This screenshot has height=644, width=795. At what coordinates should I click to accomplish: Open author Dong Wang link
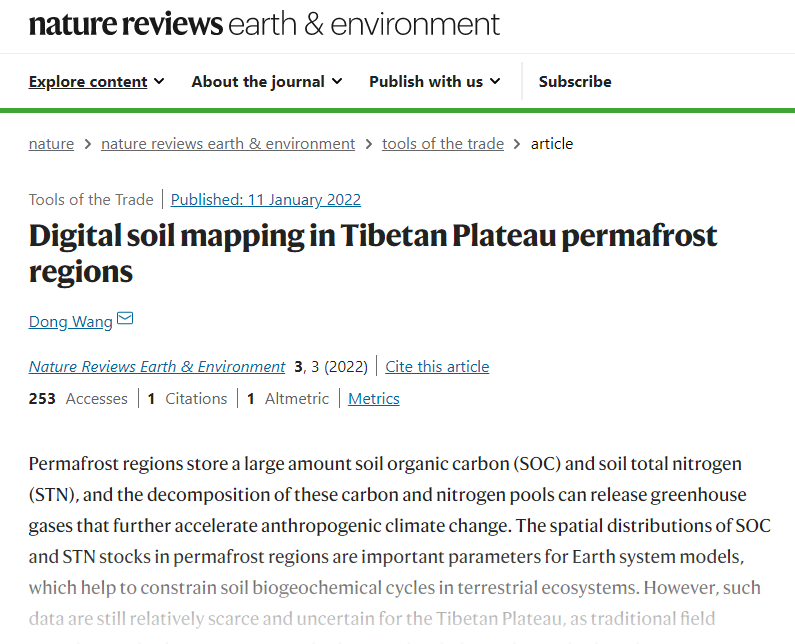70,322
